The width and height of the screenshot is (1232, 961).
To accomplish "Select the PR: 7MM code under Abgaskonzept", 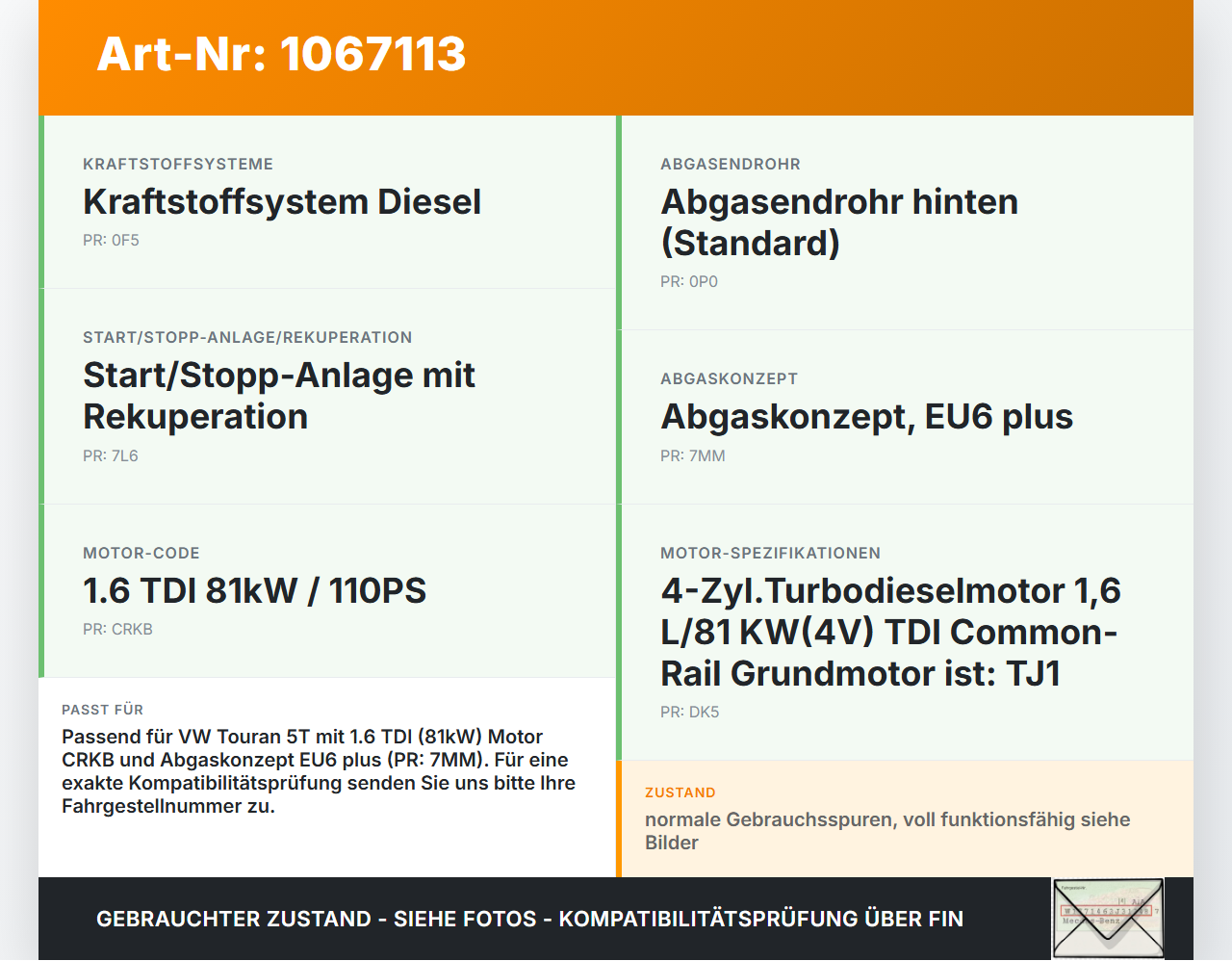I will 693,456.
